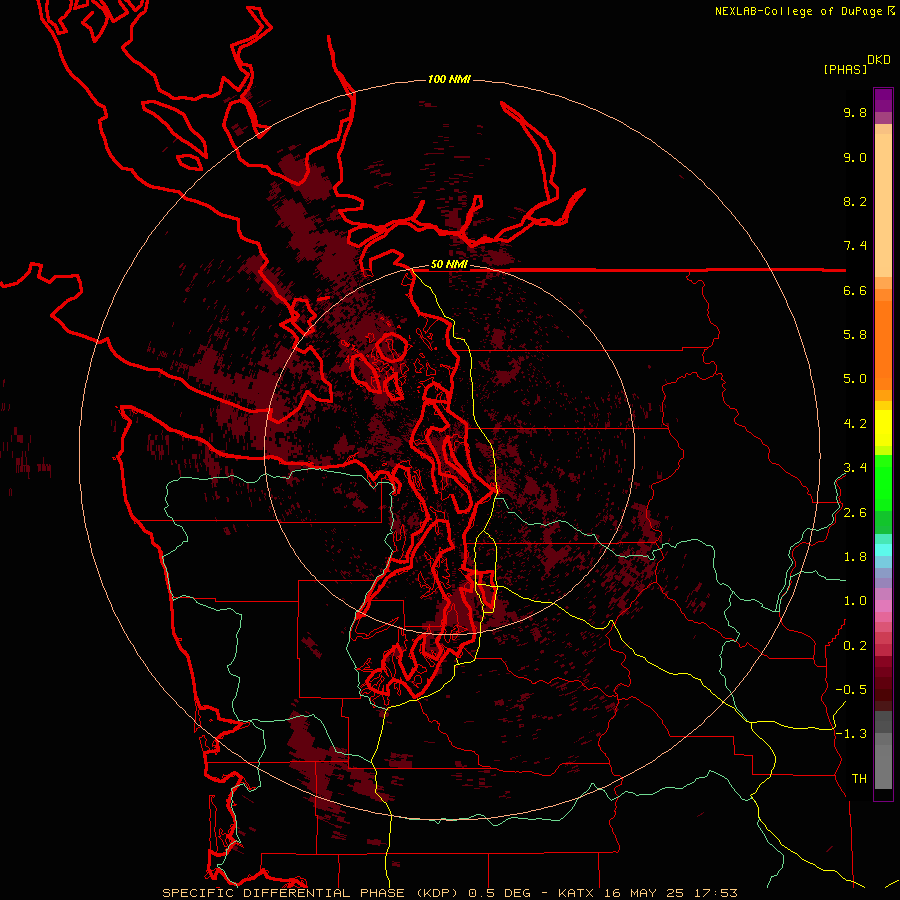
Task: Click the 17:53 timestamp
Action: point(715,893)
